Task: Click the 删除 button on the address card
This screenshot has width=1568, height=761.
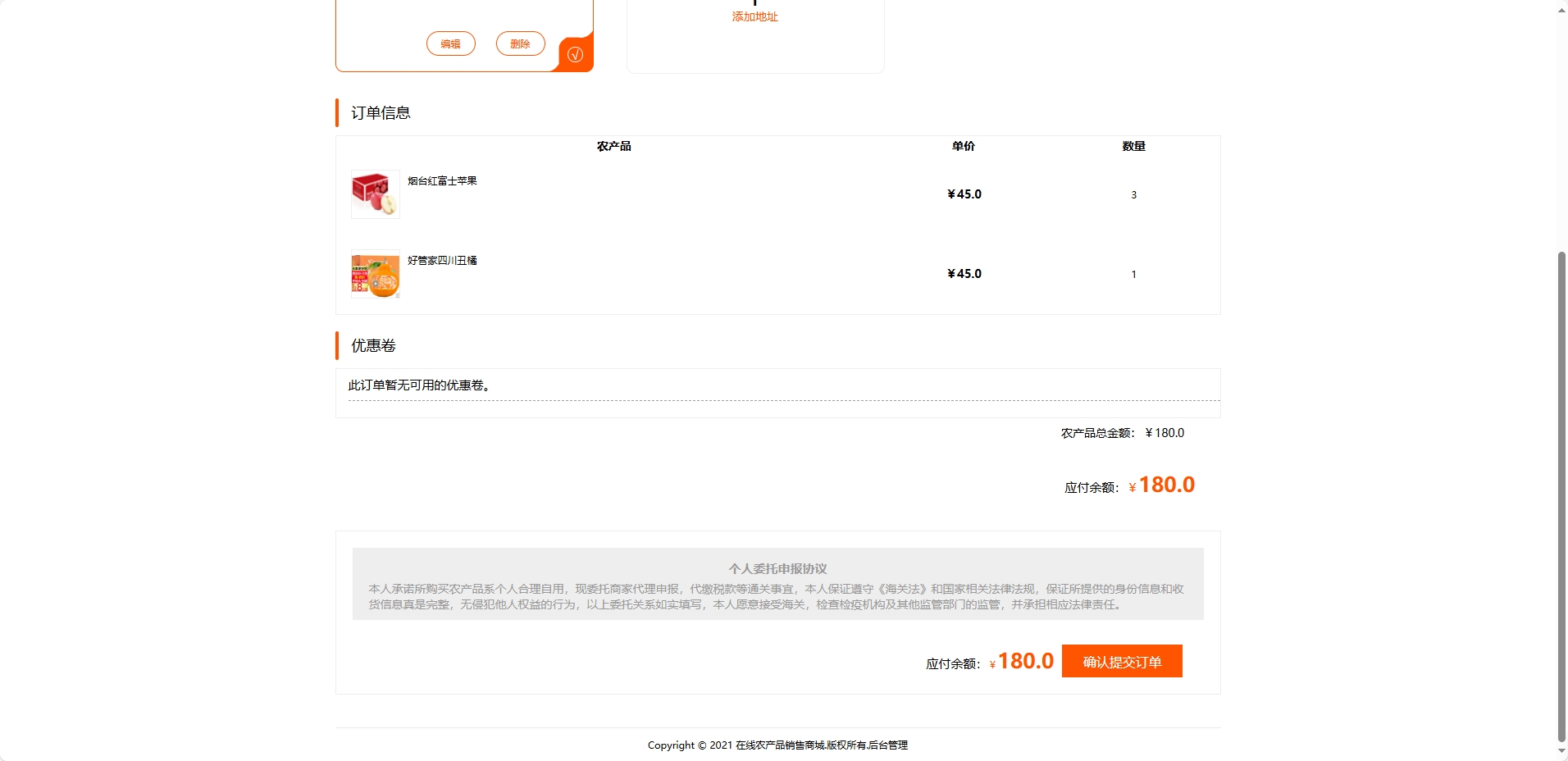Action: pyautogui.click(x=520, y=43)
